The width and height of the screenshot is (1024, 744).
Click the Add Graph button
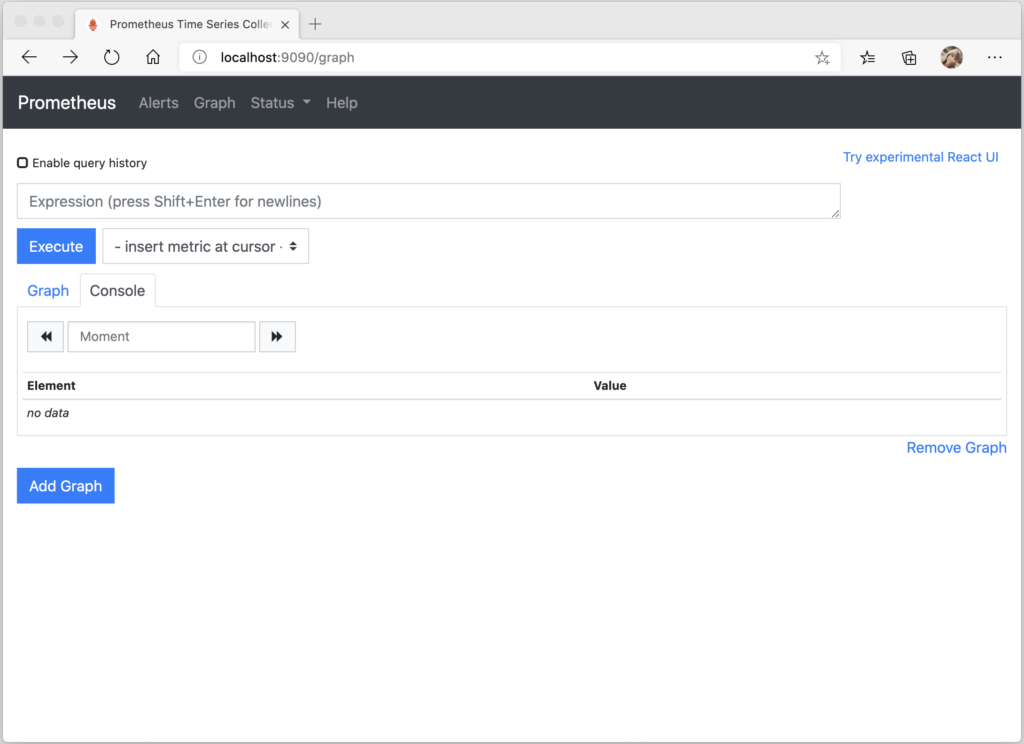[x=65, y=485]
